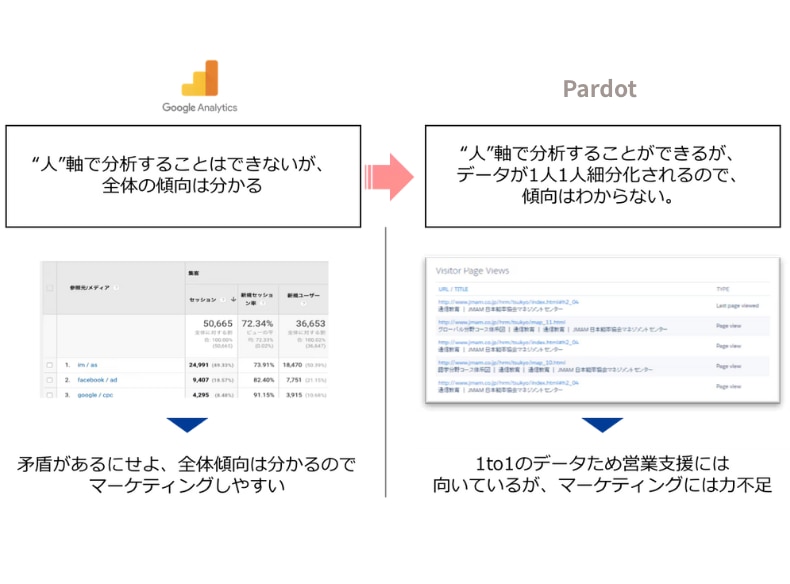
Task: Open the google / cpc source link
Action: (95, 394)
